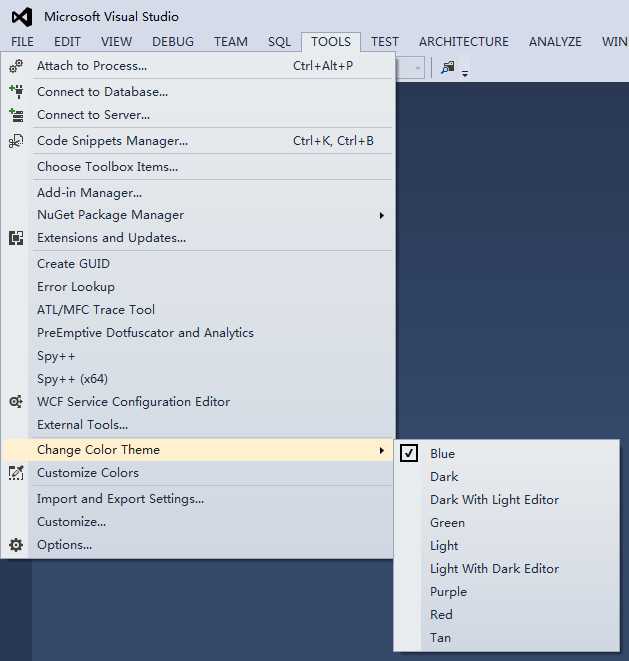
Task: Click the Visual Studio logo icon
Action: [x=22, y=17]
